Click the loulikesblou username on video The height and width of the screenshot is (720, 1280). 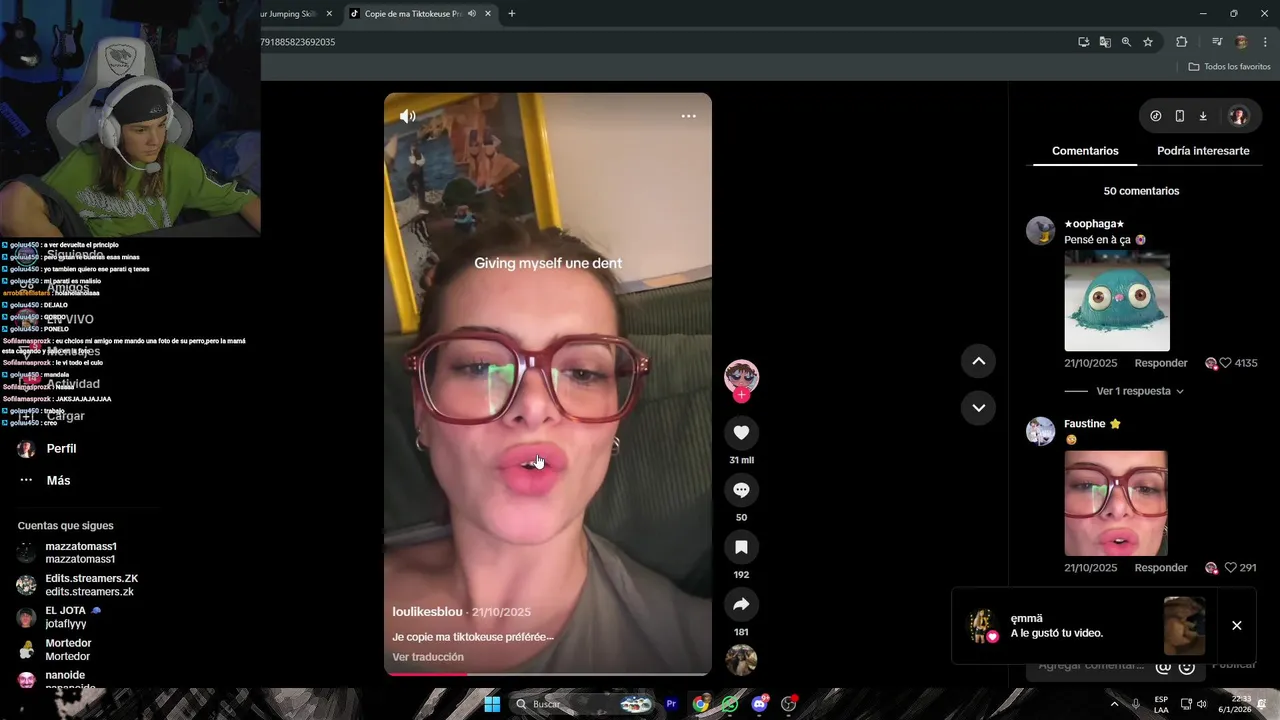(x=427, y=612)
